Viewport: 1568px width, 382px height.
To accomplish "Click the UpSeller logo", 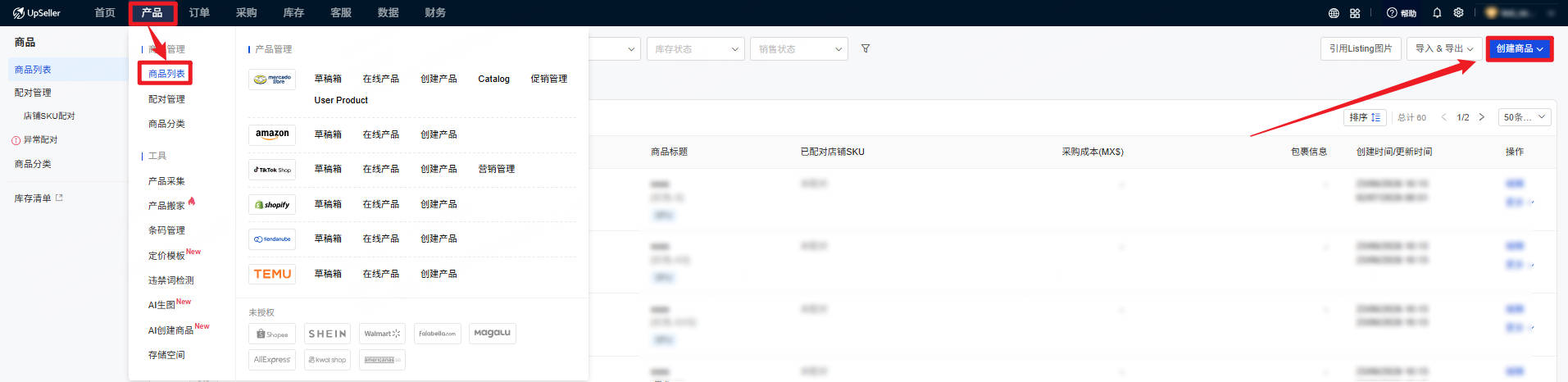I will click(x=37, y=13).
